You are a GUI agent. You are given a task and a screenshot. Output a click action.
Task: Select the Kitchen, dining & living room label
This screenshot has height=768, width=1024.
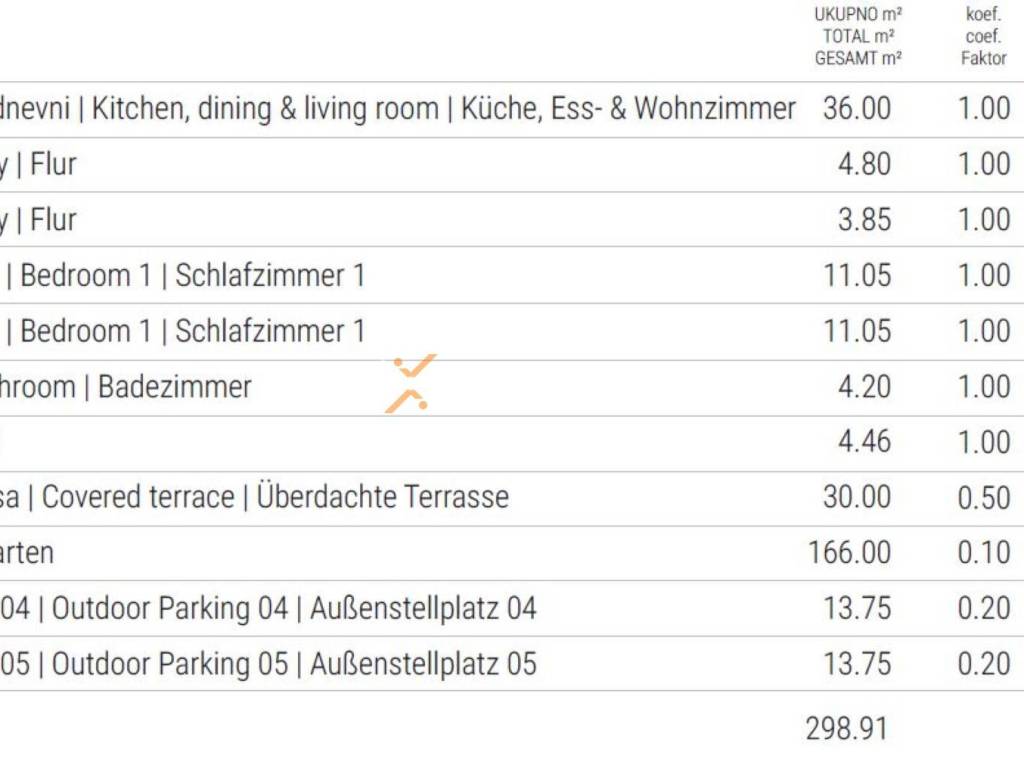tap(265, 109)
